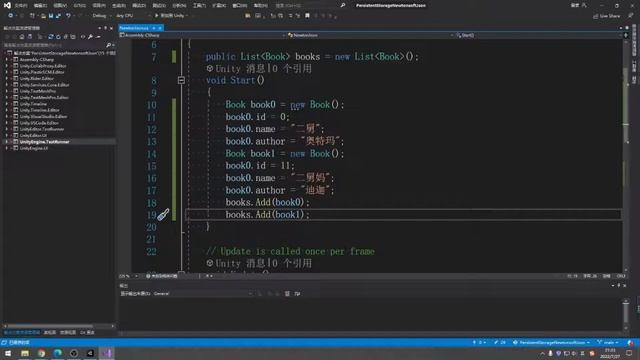Viewport: 640px width, 360px height.
Task: Click the line 'Book book1 = new Book();'
Action: click(284, 153)
